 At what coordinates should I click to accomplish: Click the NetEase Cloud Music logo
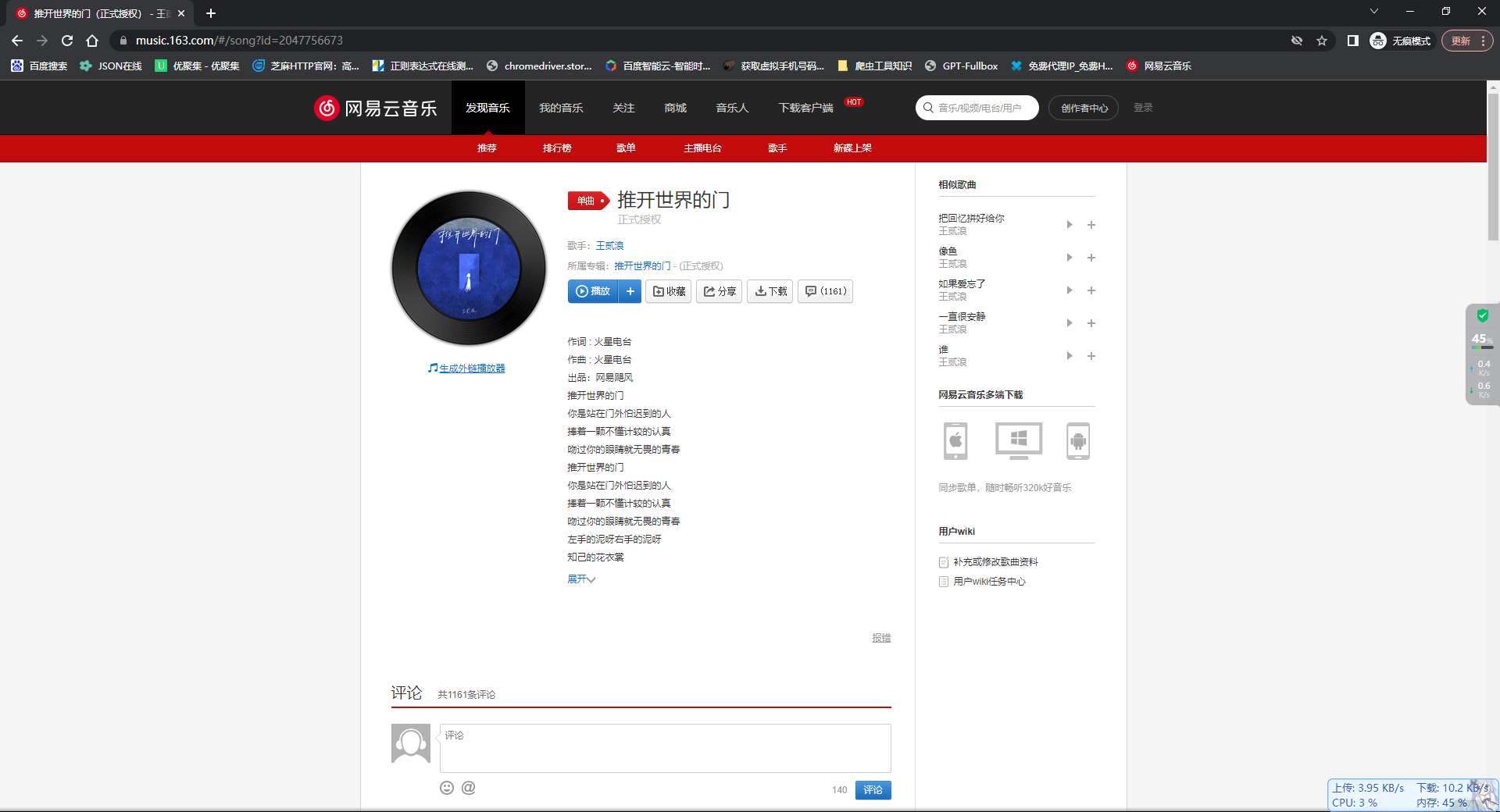[x=376, y=108]
